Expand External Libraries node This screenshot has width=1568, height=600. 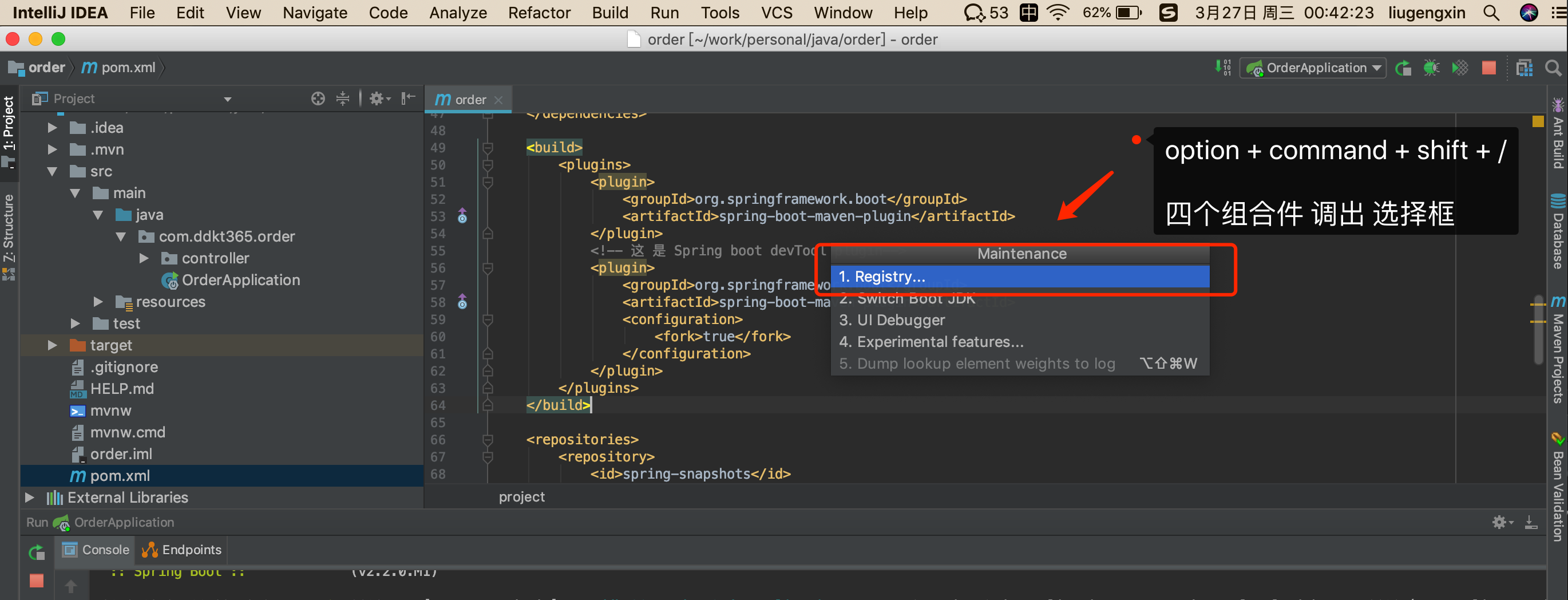pyautogui.click(x=29, y=498)
